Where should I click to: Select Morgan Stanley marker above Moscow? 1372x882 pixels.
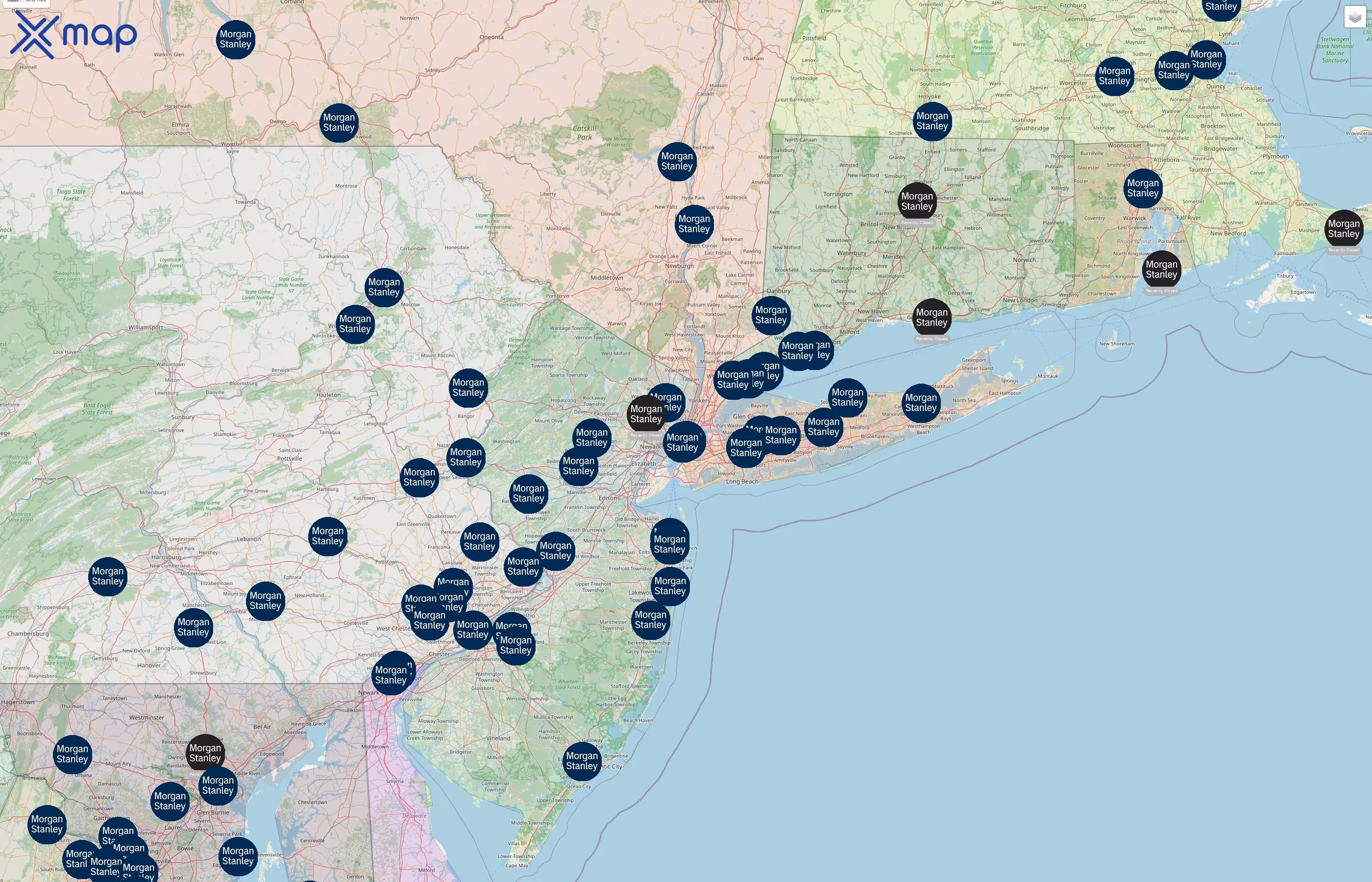click(384, 288)
